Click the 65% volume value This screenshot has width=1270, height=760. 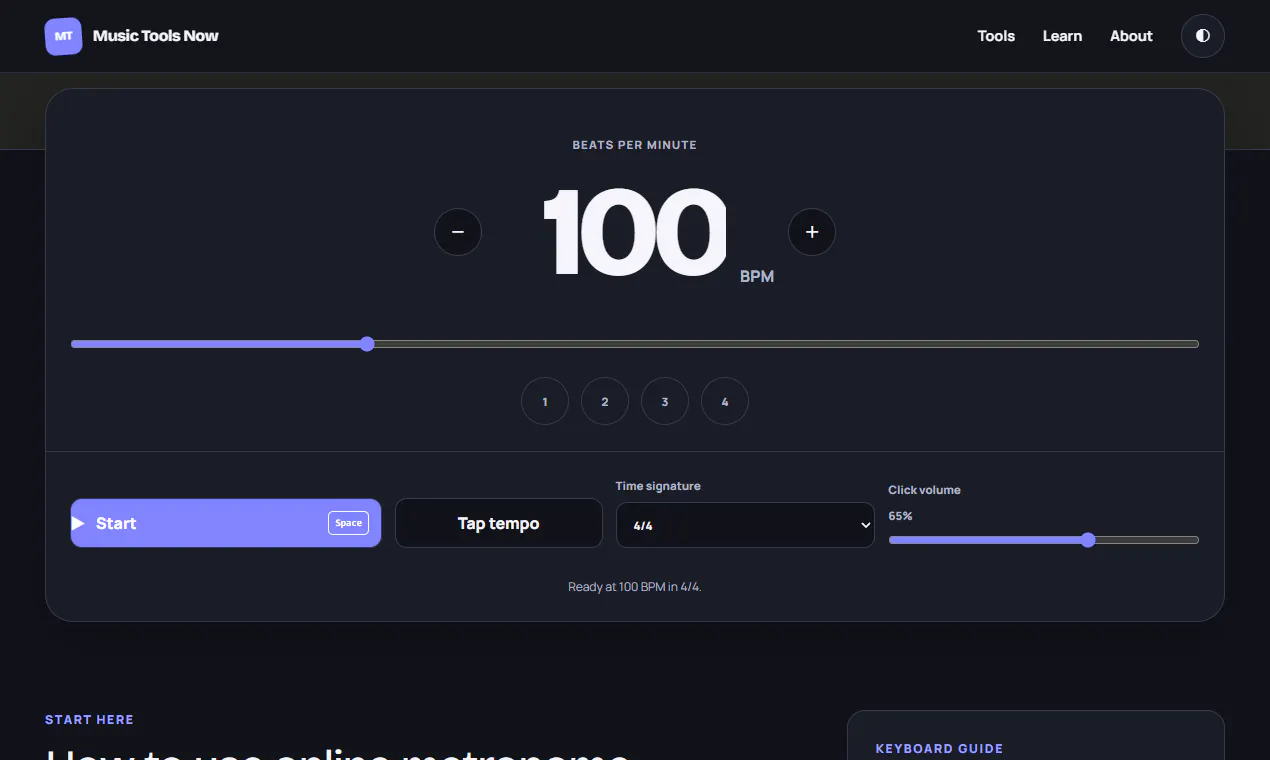coord(900,516)
